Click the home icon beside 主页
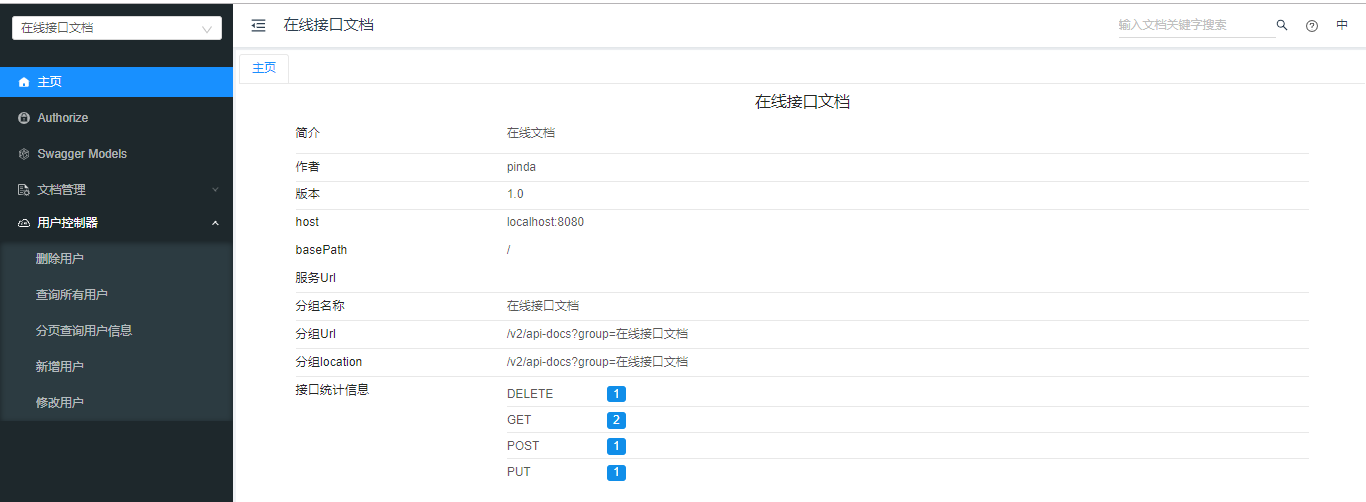Image resolution: width=1366 pixels, height=502 pixels. tap(24, 82)
